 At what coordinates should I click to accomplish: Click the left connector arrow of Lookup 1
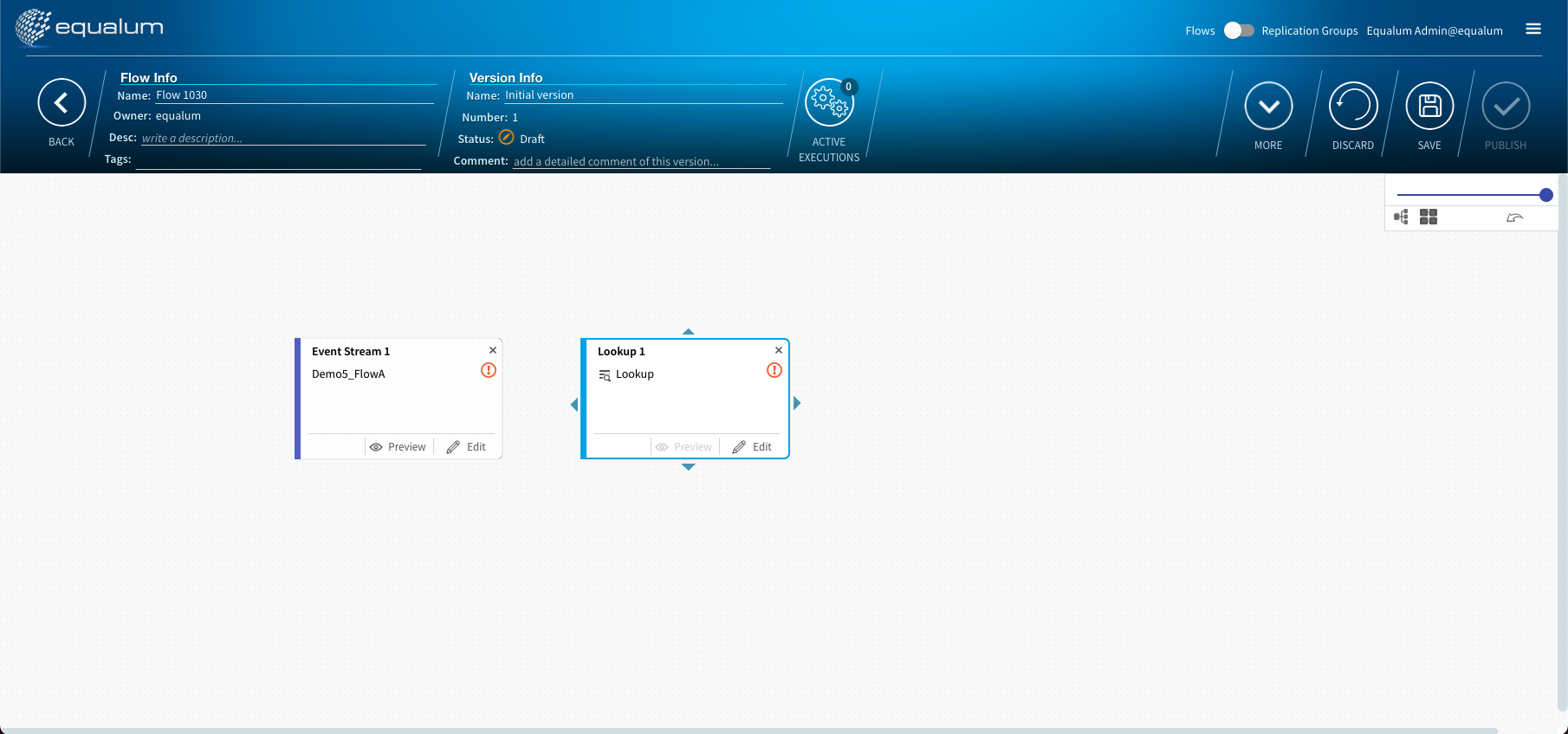pos(574,404)
